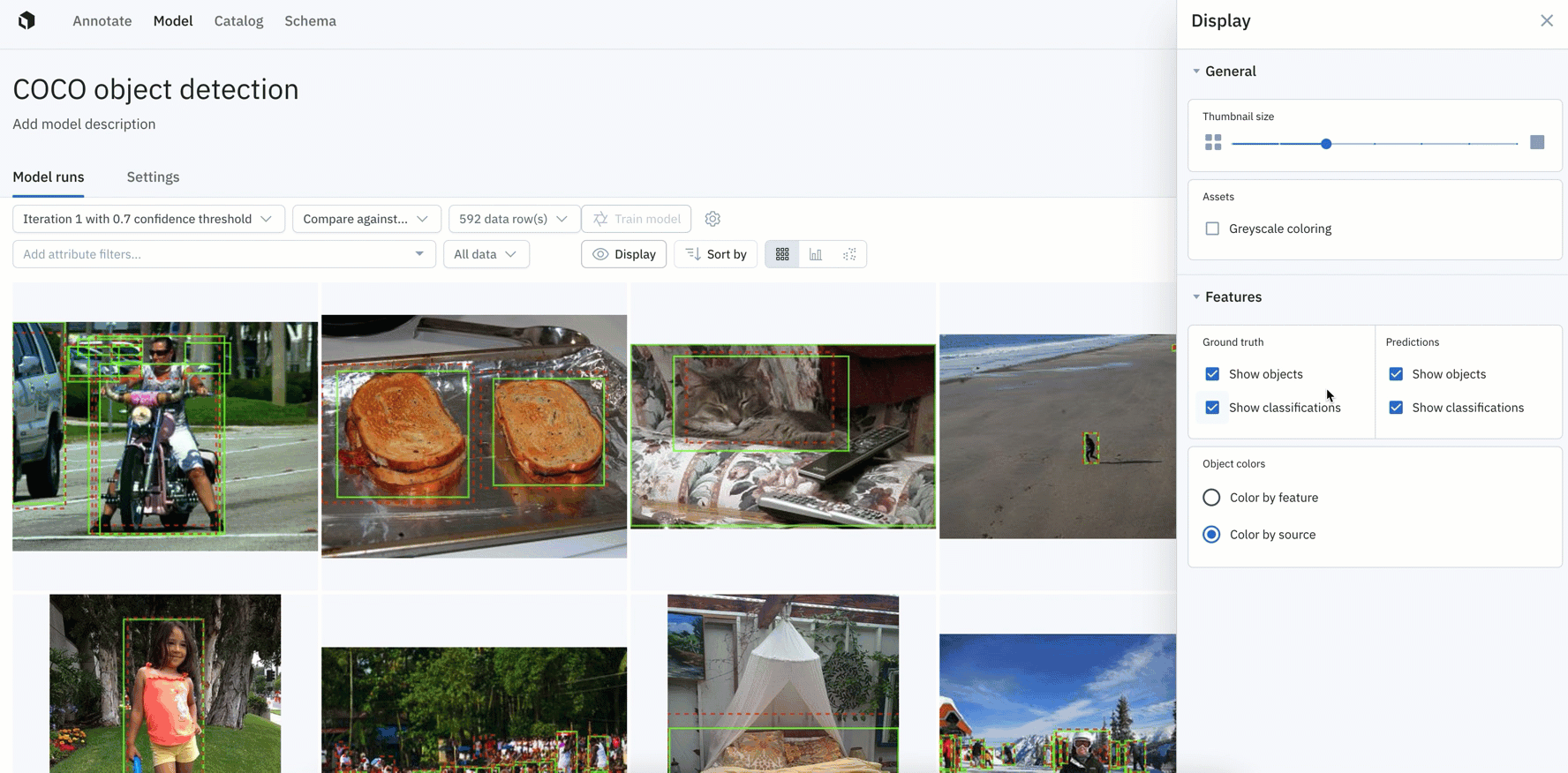Open the Compare against dropdown
The height and width of the screenshot is (773, 1568).
366,219
